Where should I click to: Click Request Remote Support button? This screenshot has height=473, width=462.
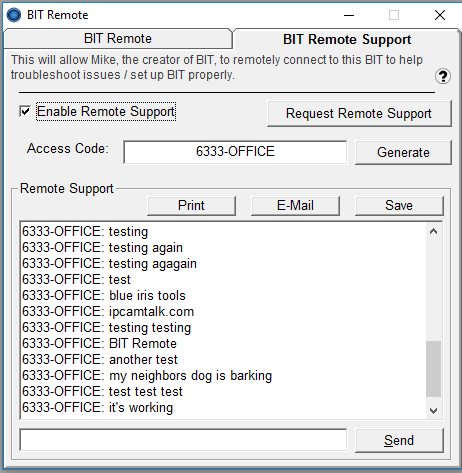point(359,113)
